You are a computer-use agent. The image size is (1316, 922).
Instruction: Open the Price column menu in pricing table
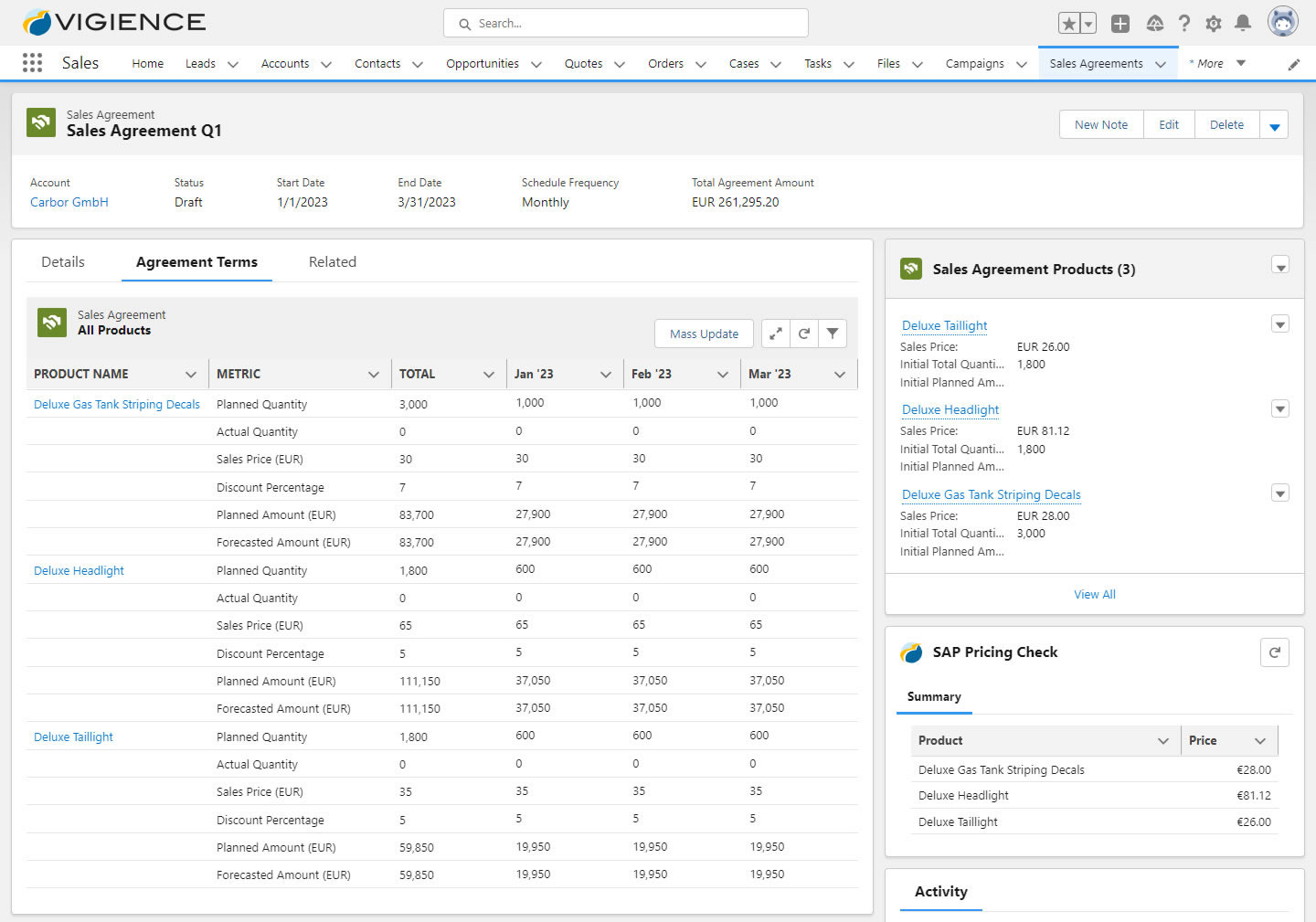click(1260, 741)
